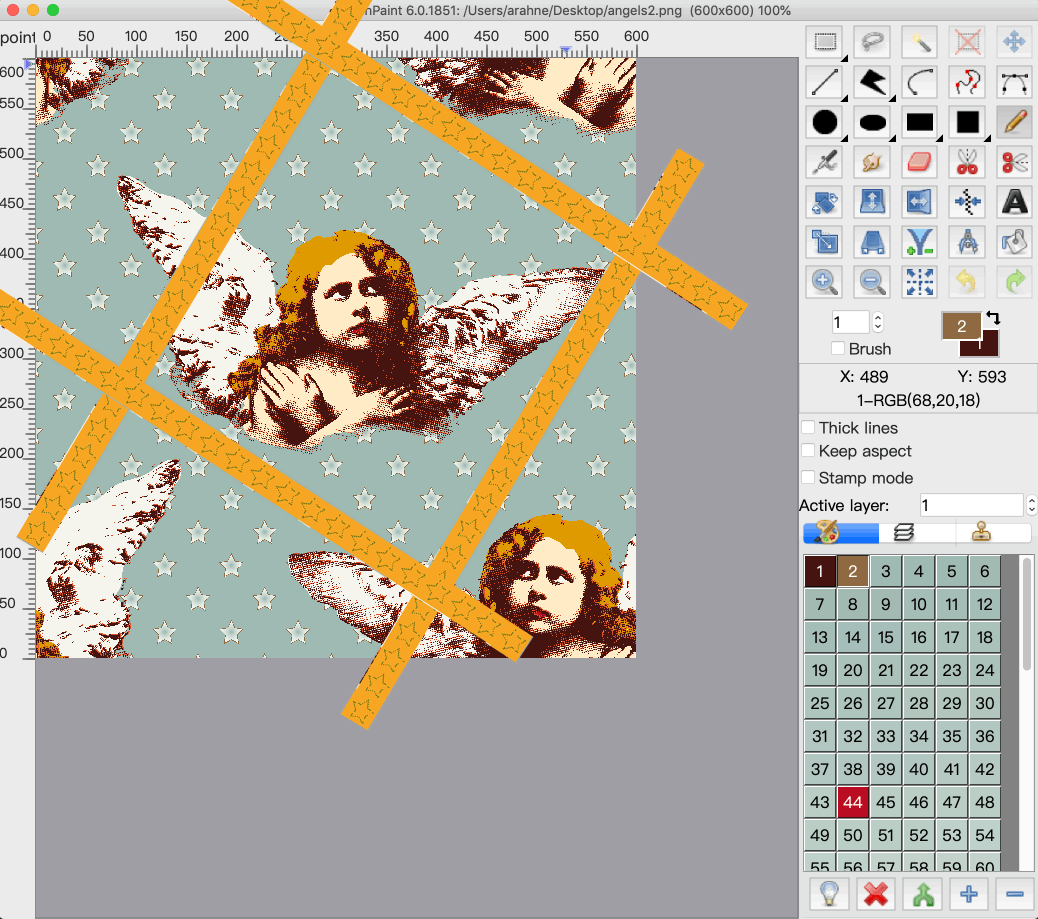Viewport: 1038px width, 919px height.
Task: Select the filled rectangle tool
Action: click(920, 122)
